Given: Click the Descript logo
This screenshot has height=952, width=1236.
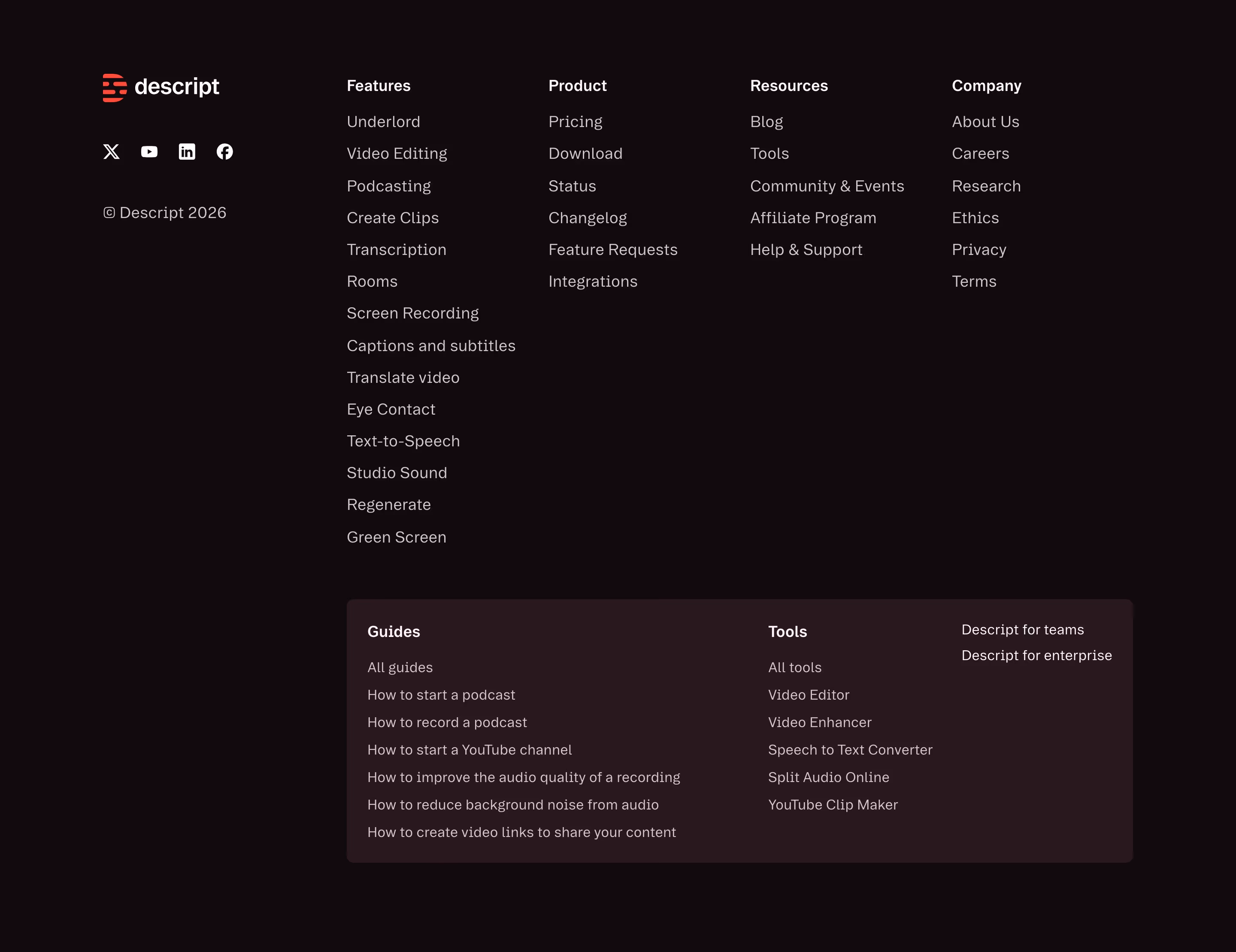Looking at the screenshot, I should pyautogui.click(x=161, y=87).
